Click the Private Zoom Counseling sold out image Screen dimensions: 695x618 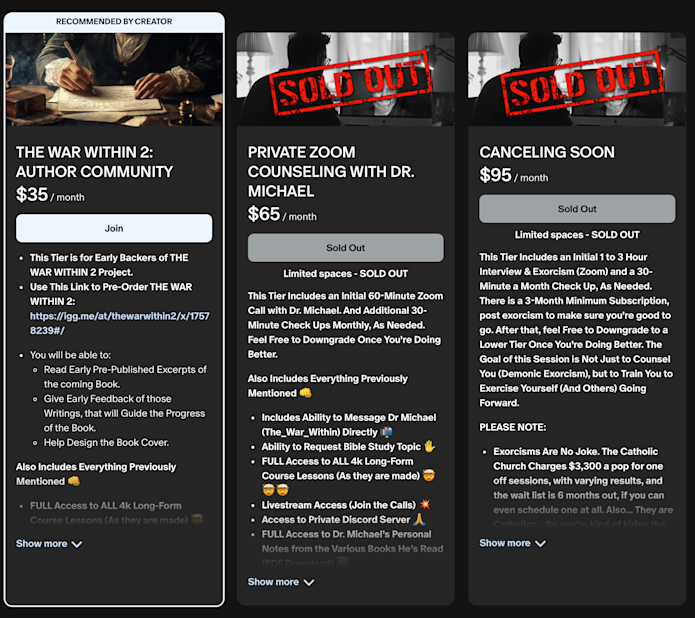pos(346,79)
